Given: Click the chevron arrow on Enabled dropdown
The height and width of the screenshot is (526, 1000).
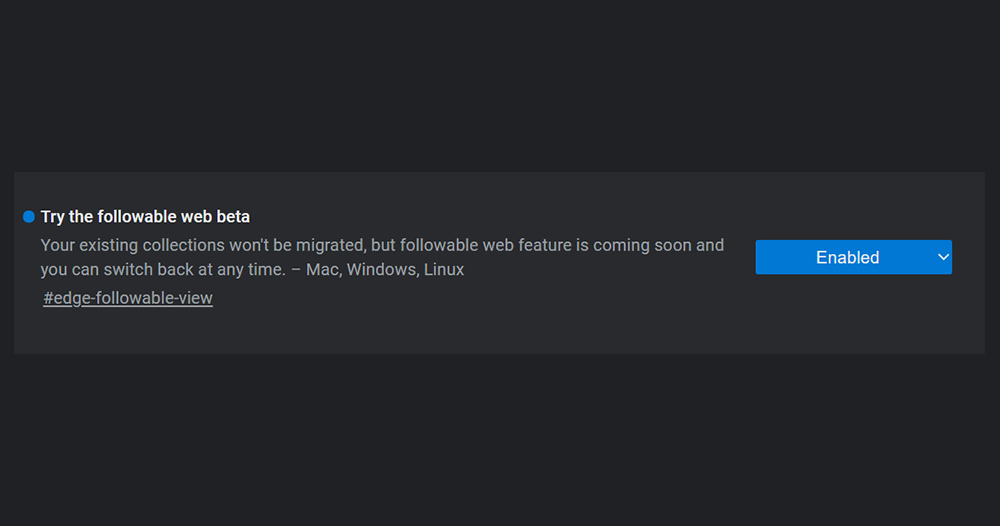Looking at the screenshot, I should tap(943, 257).
